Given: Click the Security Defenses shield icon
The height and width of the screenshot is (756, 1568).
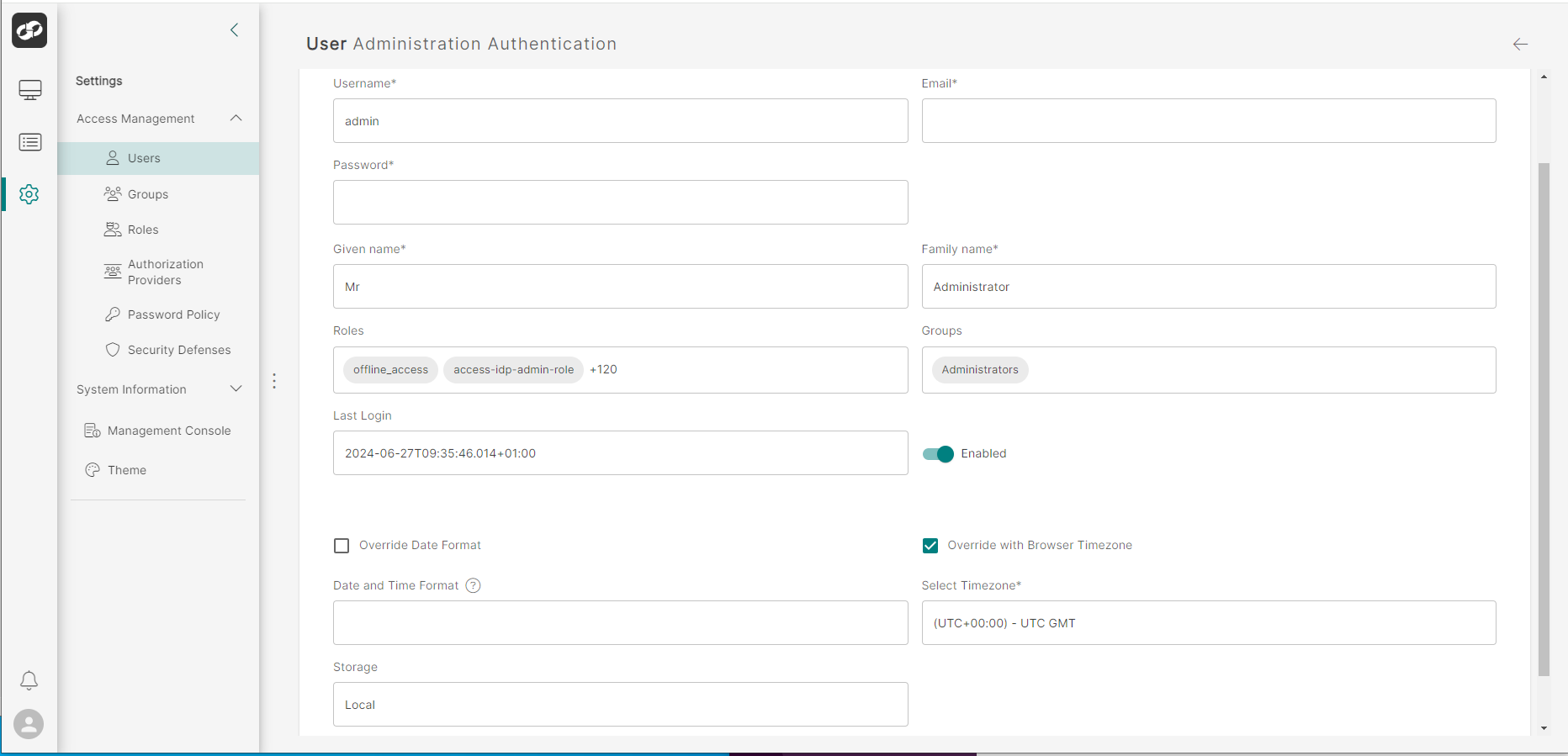Looking at the screenshot, I should [x=113, y=350].
